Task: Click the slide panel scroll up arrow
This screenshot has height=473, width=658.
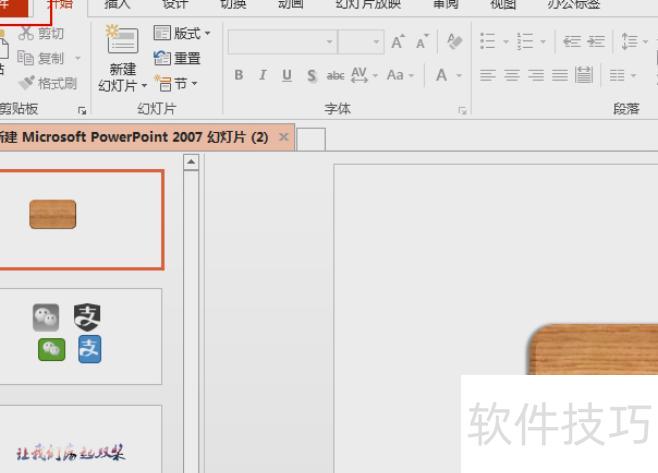Action: 191,162
